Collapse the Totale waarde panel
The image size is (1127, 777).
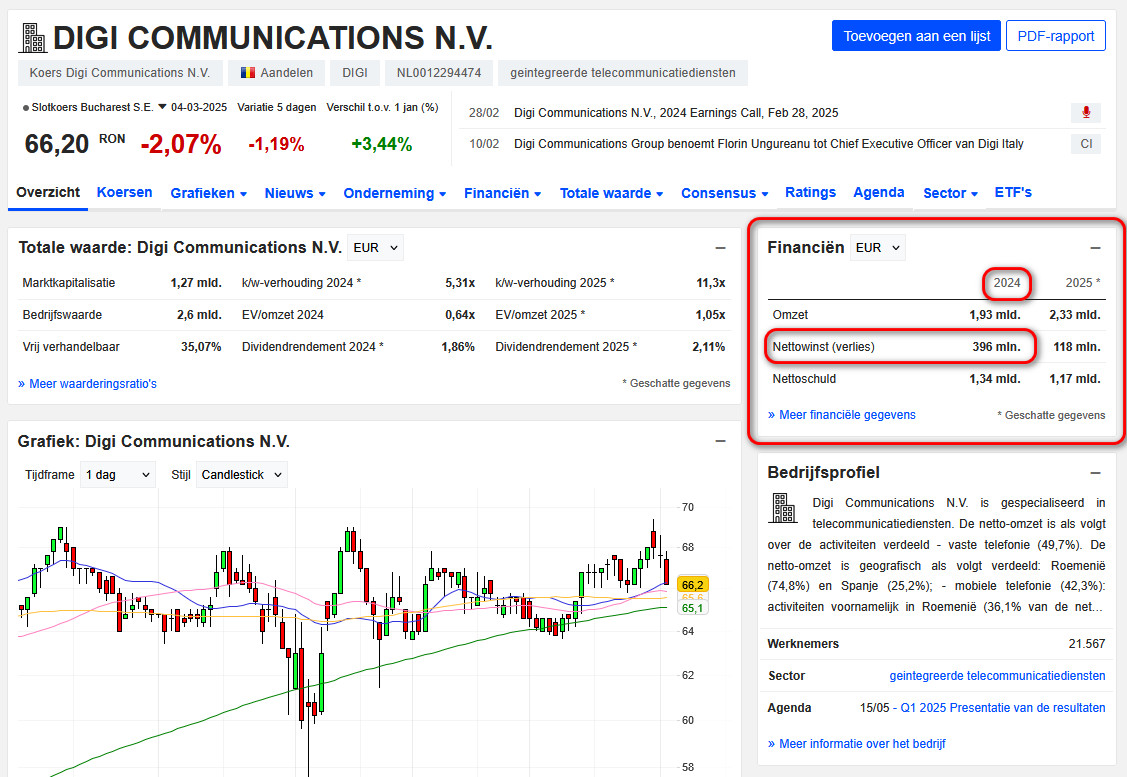point(720,248)
